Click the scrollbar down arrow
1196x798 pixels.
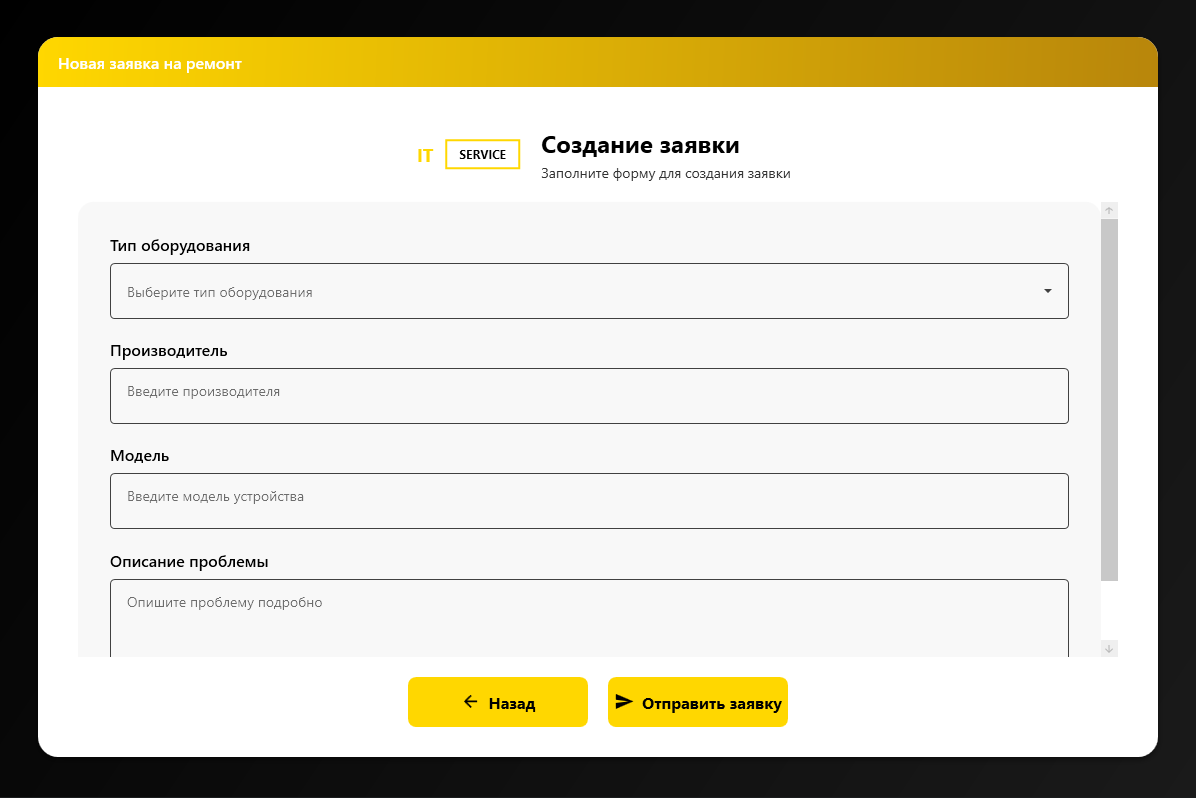[x=1109, y=648]
